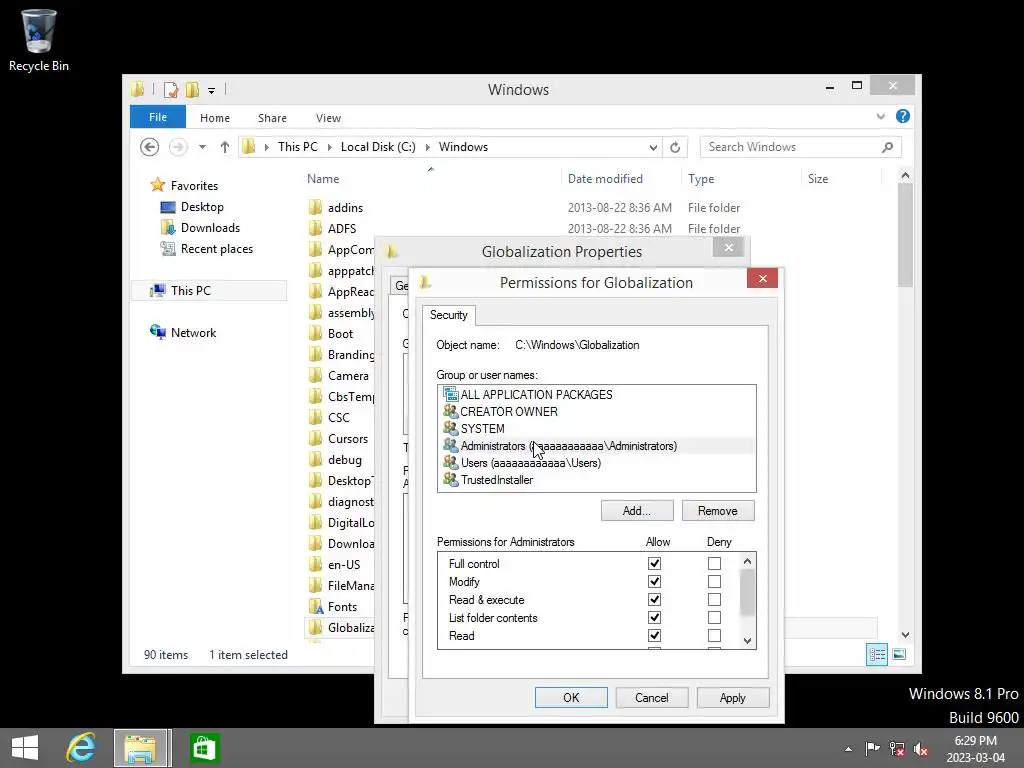This screenshot has height=768, width=1024.
Task: Select Network in navigation pane
Action: pyautogui.click(x=193, y=332)
